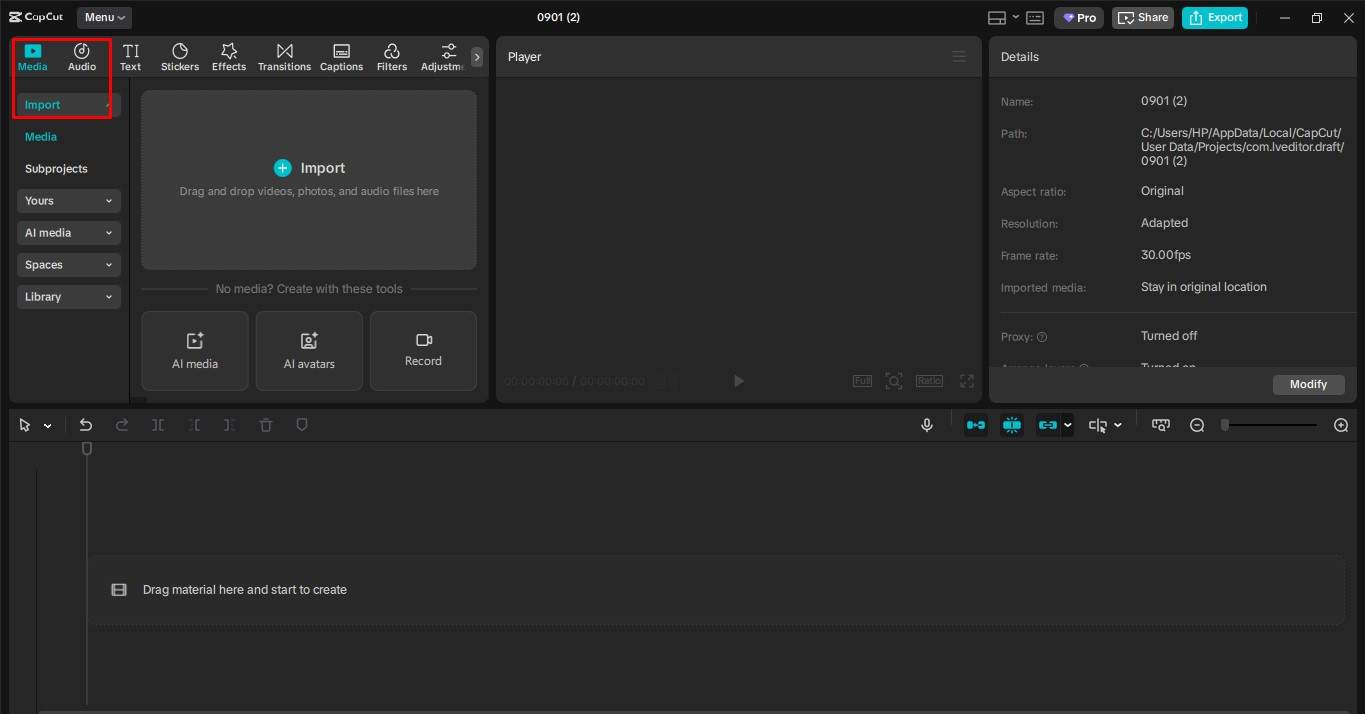Open the AI media tool card

click(195, 351)
